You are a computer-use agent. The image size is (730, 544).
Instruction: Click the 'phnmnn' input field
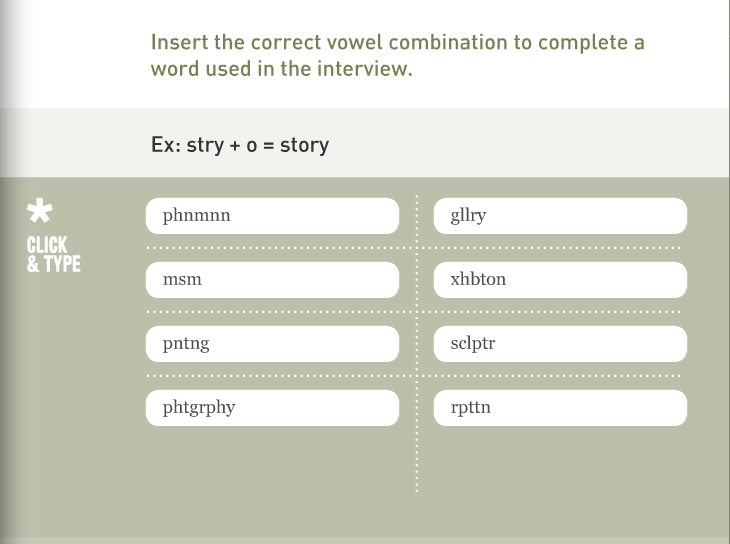272,216
